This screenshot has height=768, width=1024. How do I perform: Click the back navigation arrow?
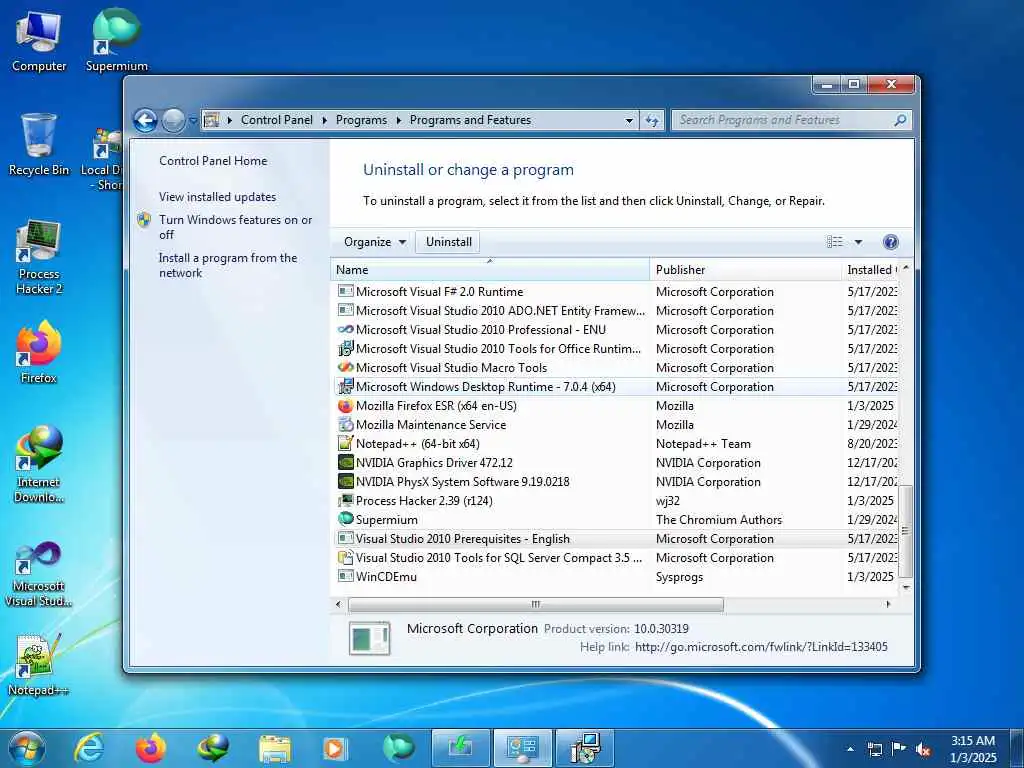[146, 120]
